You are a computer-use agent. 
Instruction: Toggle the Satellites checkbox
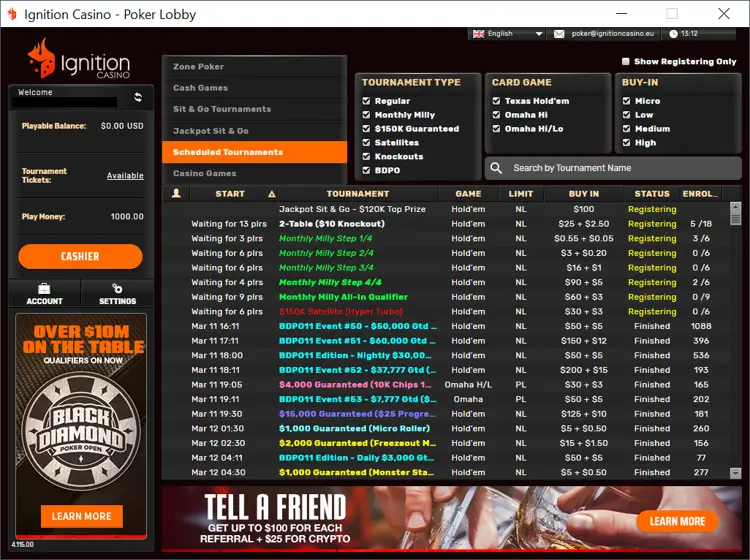[x=366, y=143]
